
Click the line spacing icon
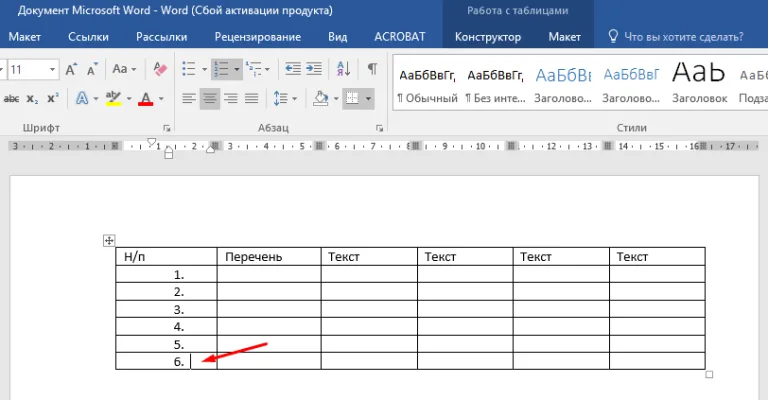pyautogui.click(x=280, y=99)
